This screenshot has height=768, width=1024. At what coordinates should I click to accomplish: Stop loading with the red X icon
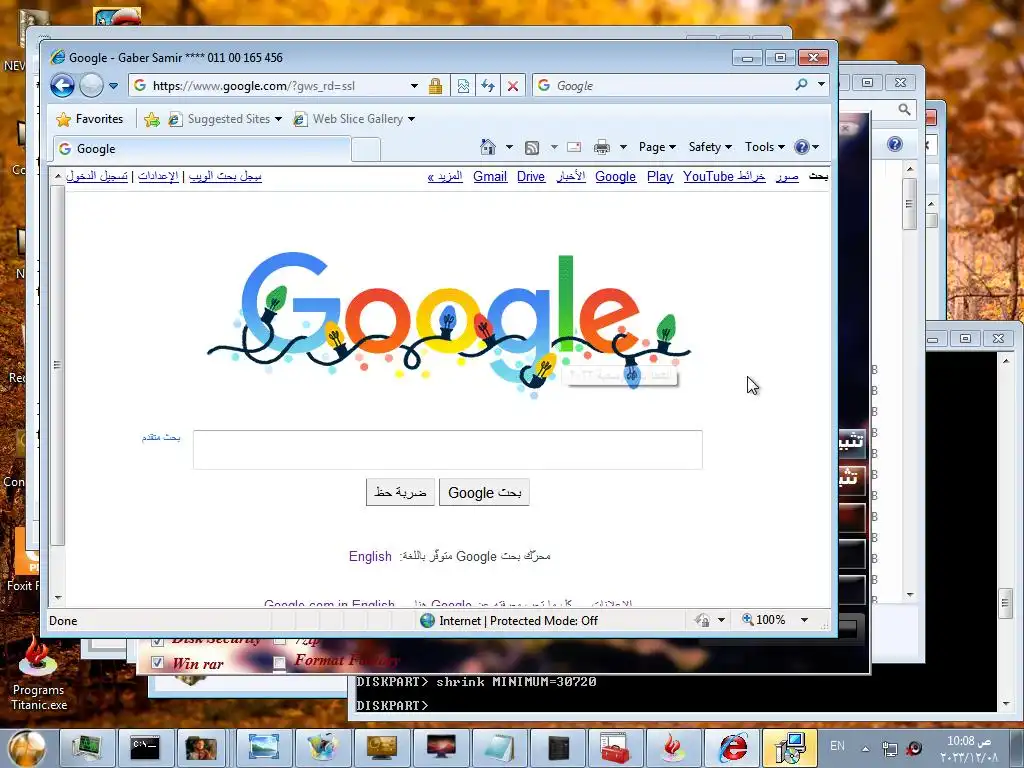pos(513,86)
